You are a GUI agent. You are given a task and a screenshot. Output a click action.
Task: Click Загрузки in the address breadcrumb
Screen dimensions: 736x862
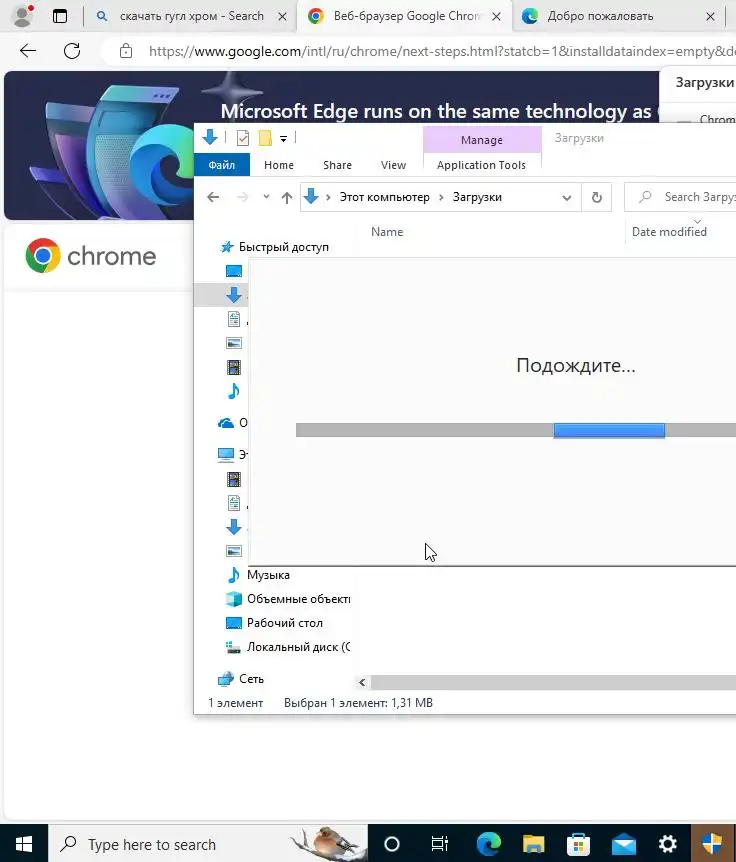click(x=477, y=197)
